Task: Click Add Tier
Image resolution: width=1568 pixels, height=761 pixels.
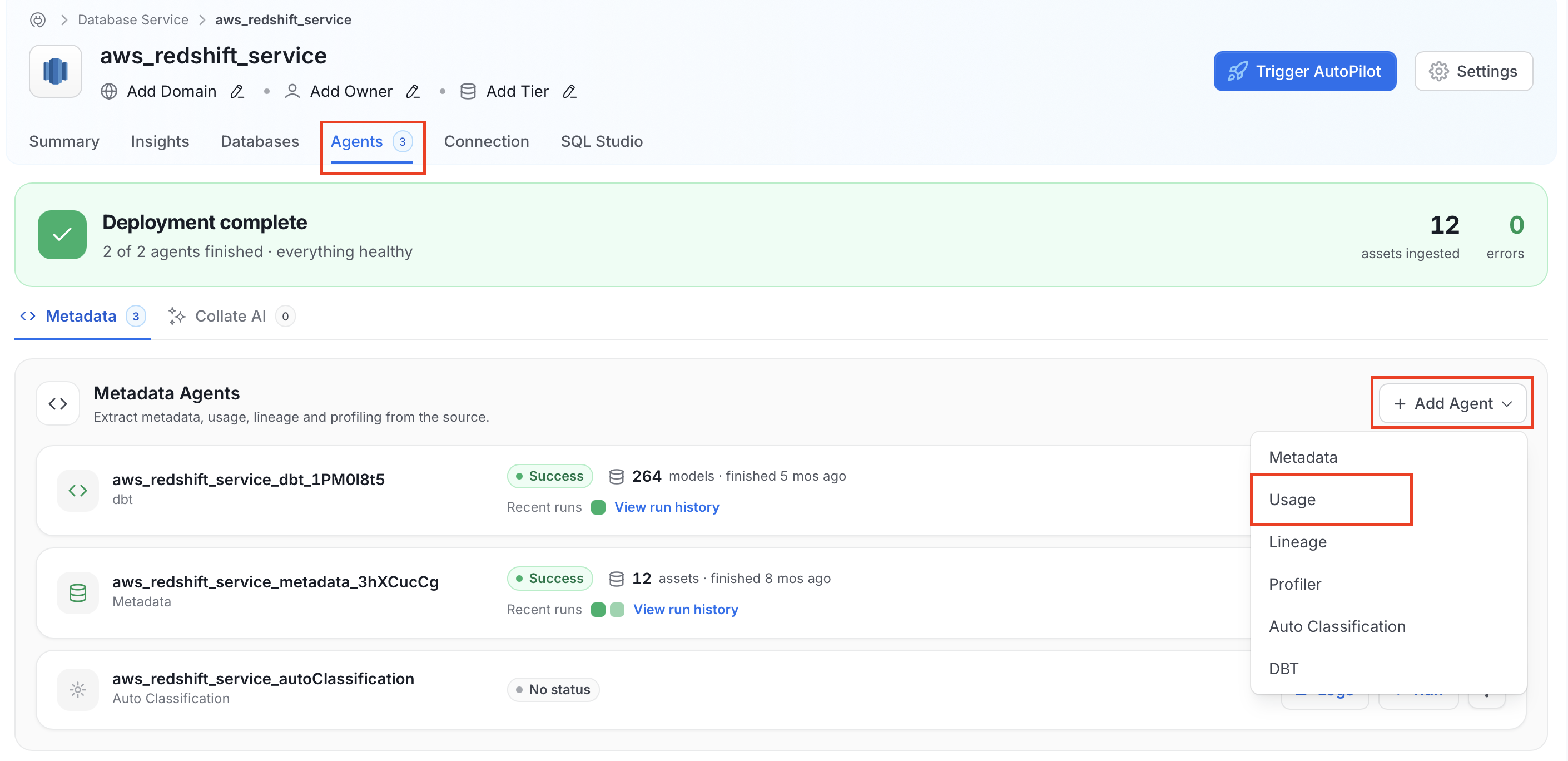Action: tap(518, 91)
